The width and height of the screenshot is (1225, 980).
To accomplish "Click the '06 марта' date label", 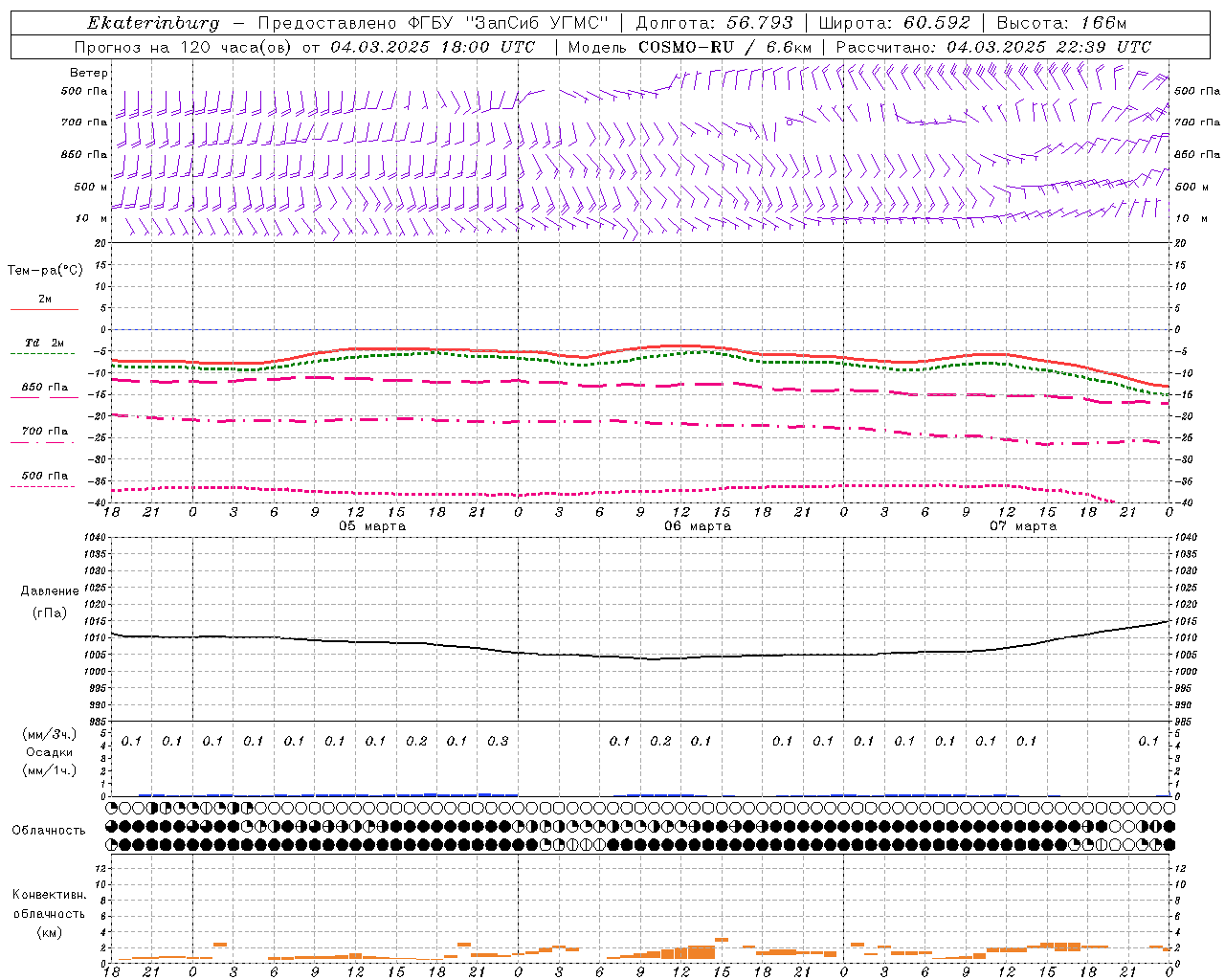I will pos(698,526).
